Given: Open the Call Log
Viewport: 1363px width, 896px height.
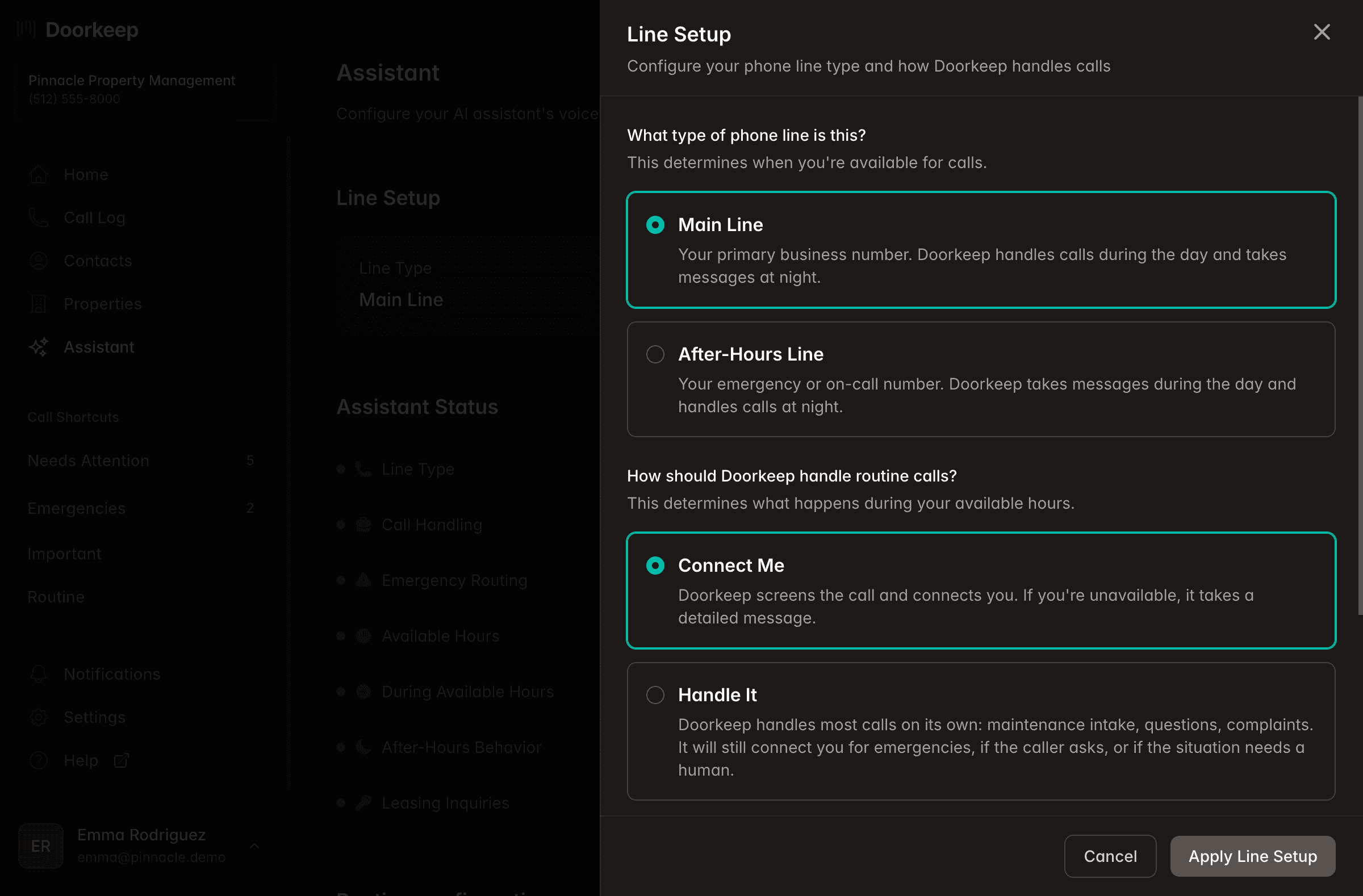Looking at the screenshot, I should click(93, 217).
